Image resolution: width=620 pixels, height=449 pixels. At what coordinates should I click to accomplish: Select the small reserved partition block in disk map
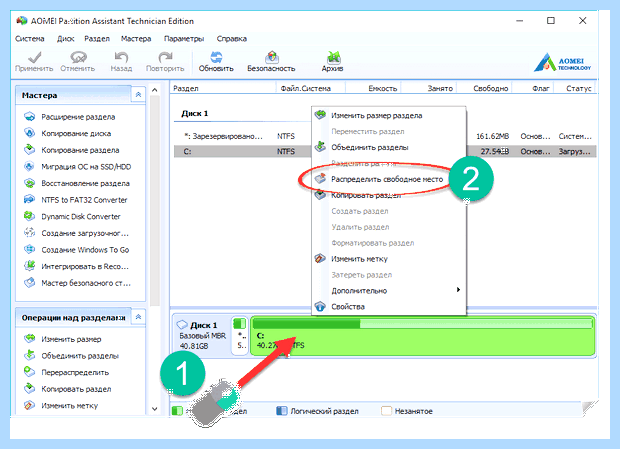tap(240, 336)
